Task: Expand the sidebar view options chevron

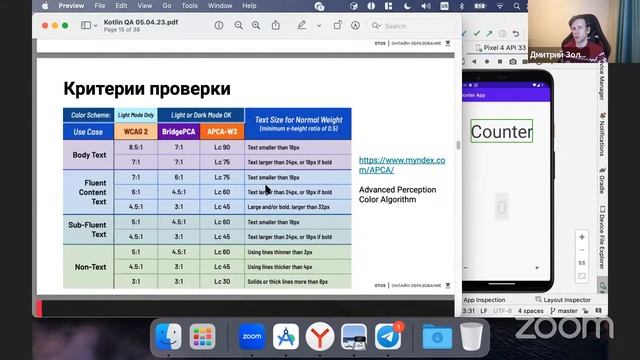Action: click(x=96, y=26)
